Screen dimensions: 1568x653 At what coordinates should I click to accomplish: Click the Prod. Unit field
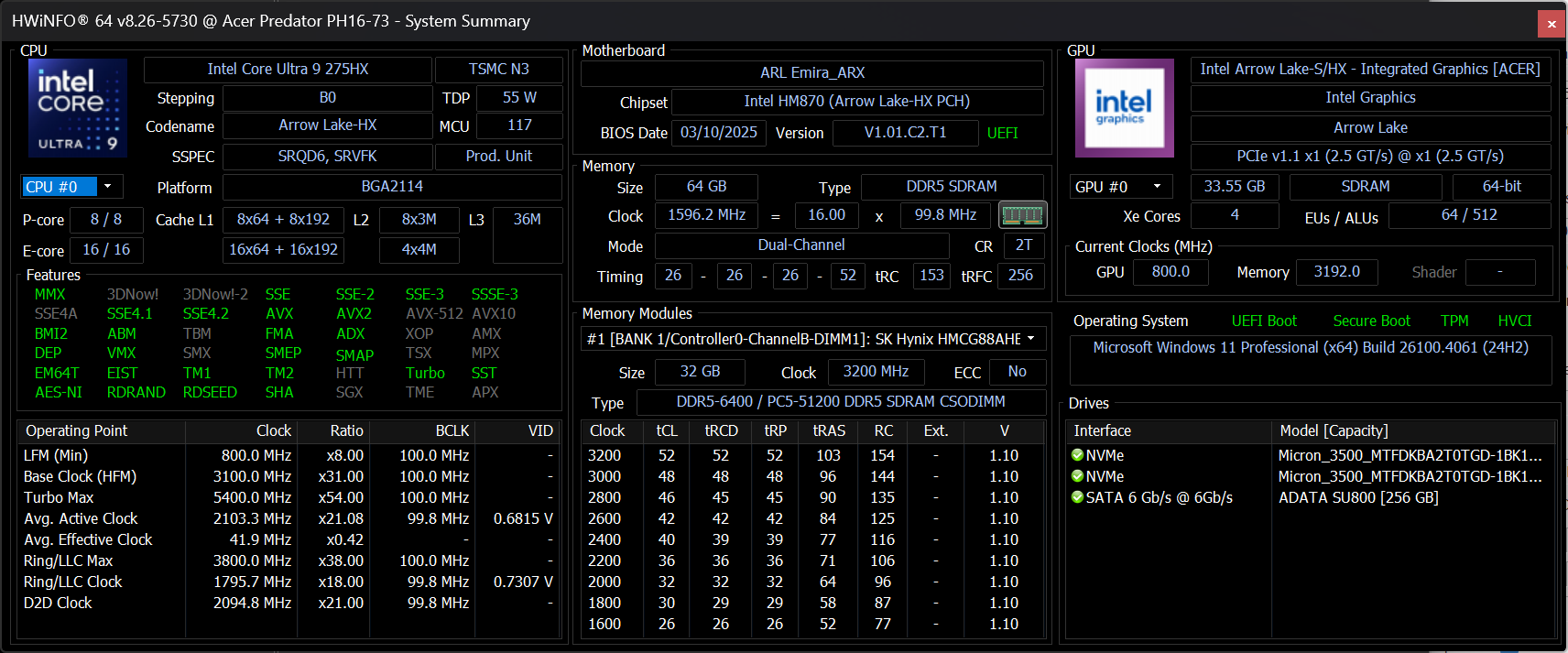[x=499, y=157]
